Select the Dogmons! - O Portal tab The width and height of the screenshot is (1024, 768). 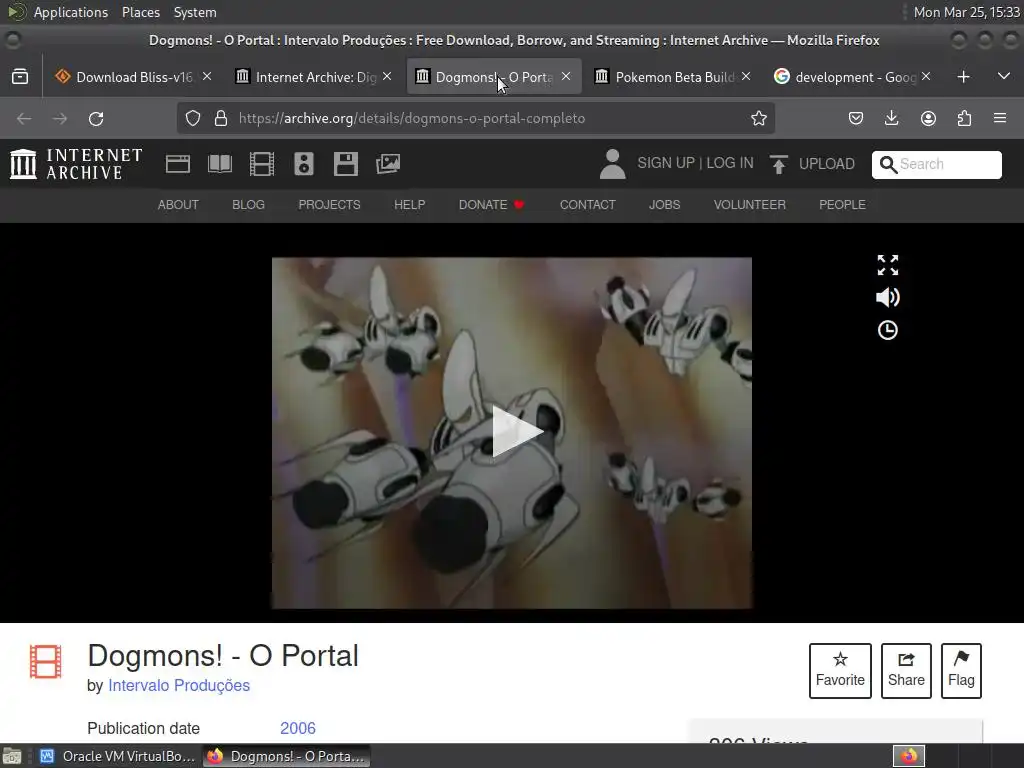point(494,77)
